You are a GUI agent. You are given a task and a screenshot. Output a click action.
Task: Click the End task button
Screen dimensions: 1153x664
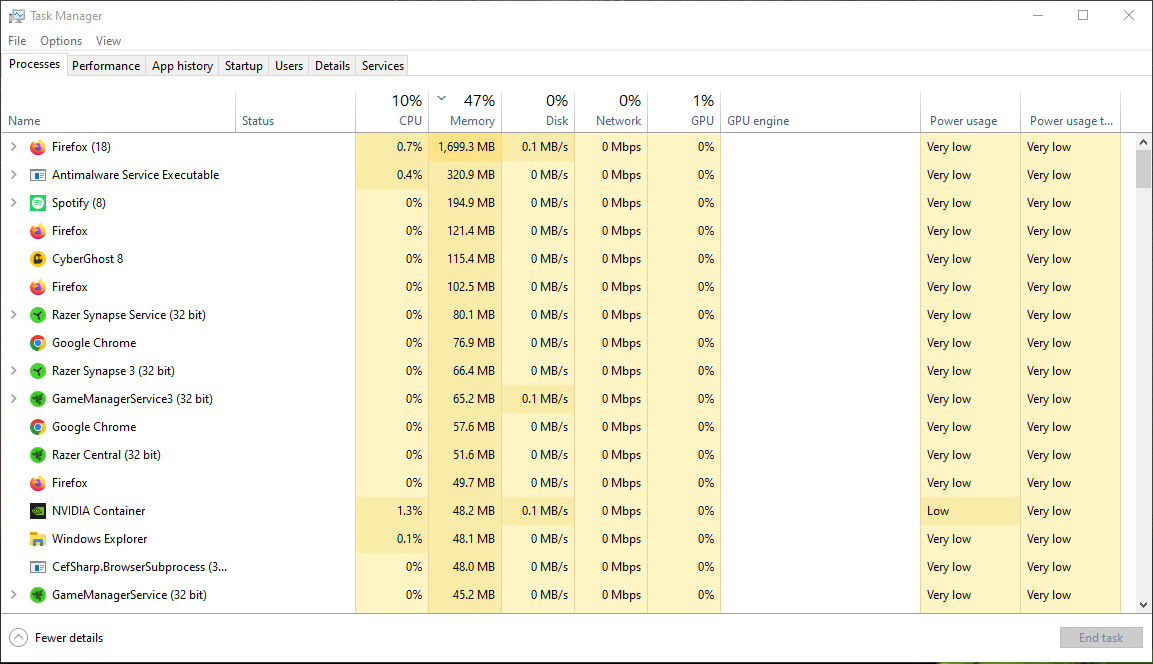coord(1101,638)
